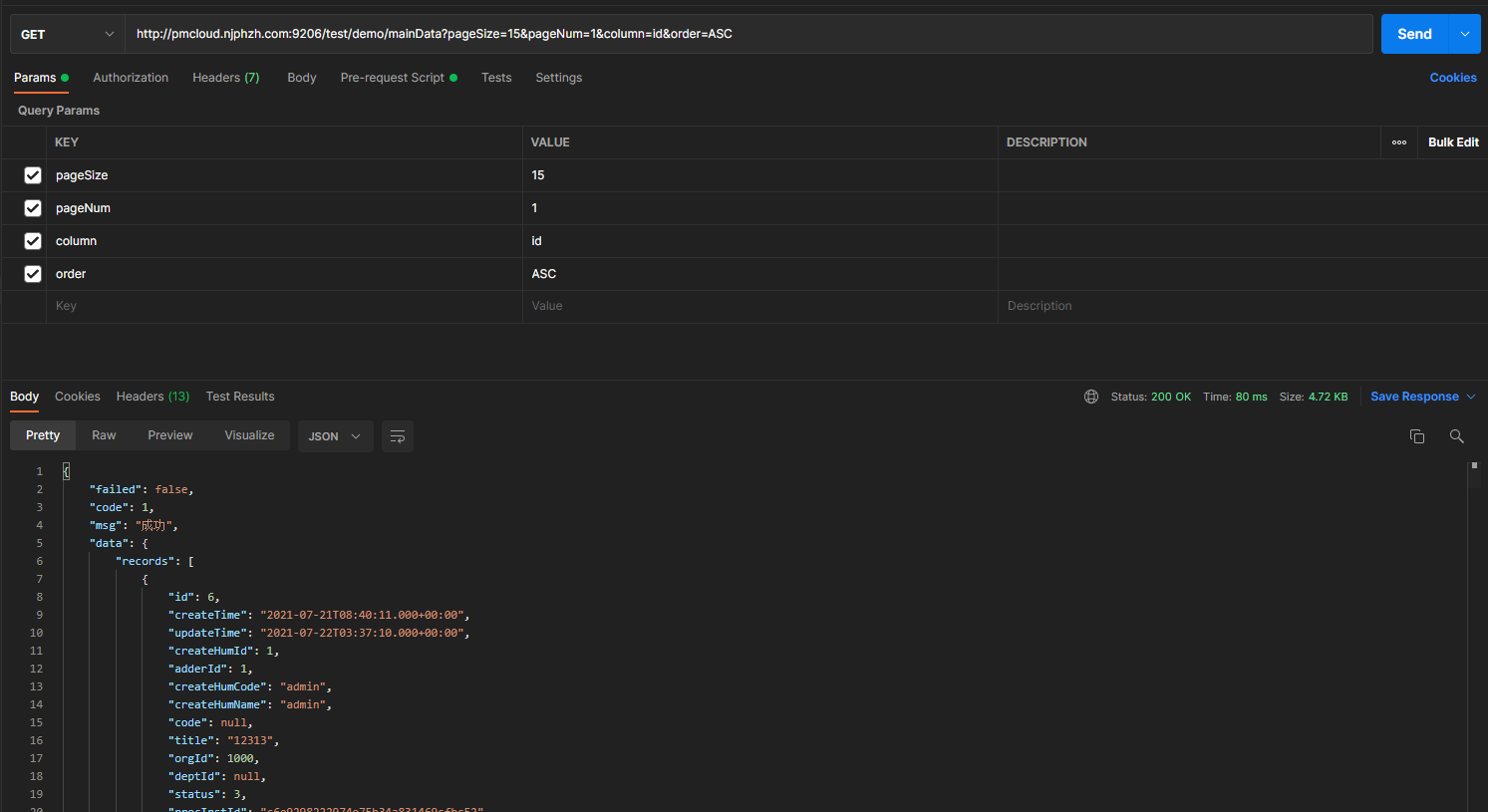Screen dimensions: 1488x812
Task: Toggle line wrap icon in response toolbar
Action: pyautogui.click(x=398, y=436)
